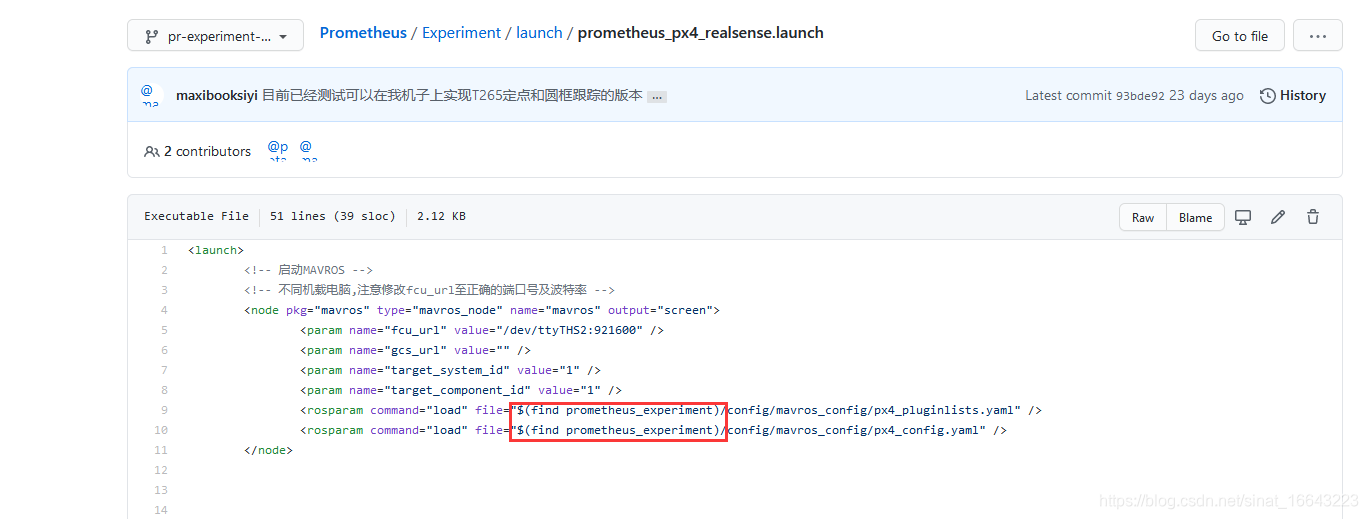Screen dimensions: 1368x519
Task: Open the Experiment folder breadcrumb link
Action: (x=461, y=33)
